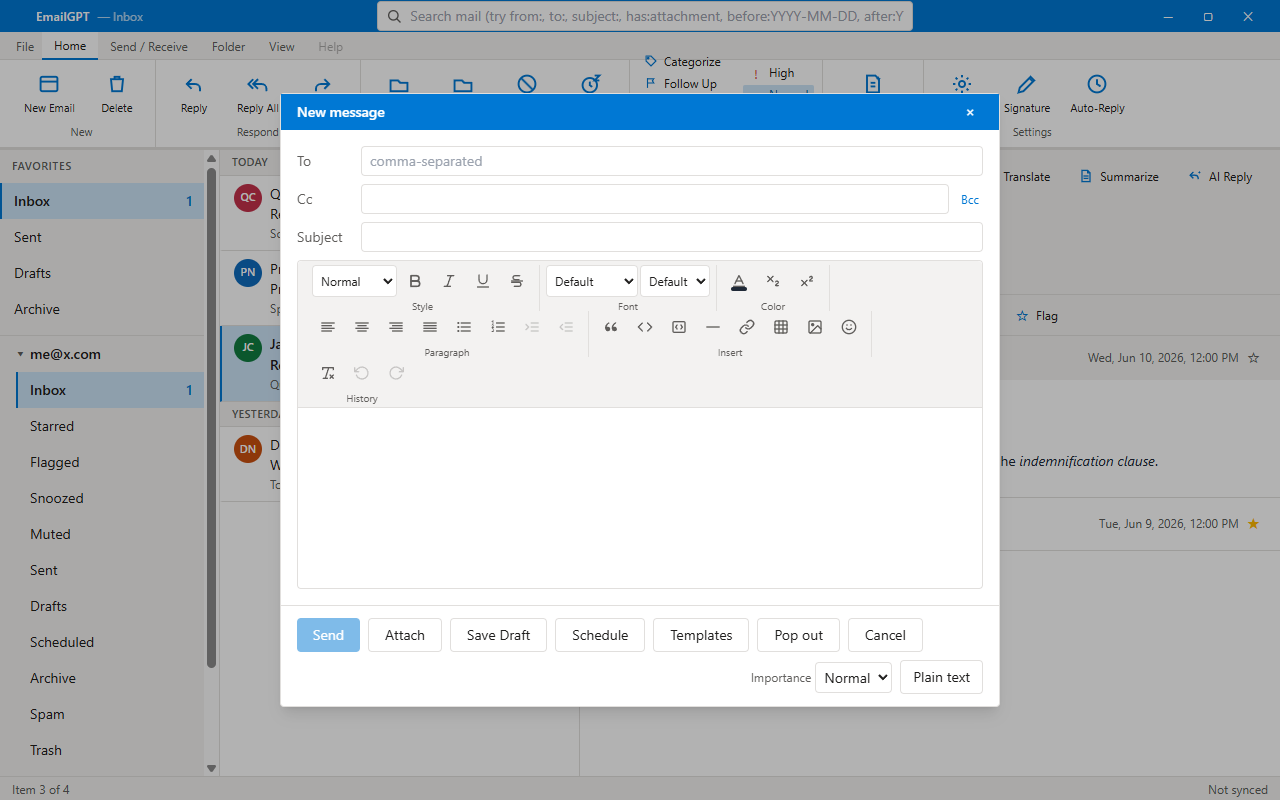Screen dimensions: 1280x800
Task: Click the New Email ribbon icon
Action: click(49, 94)
